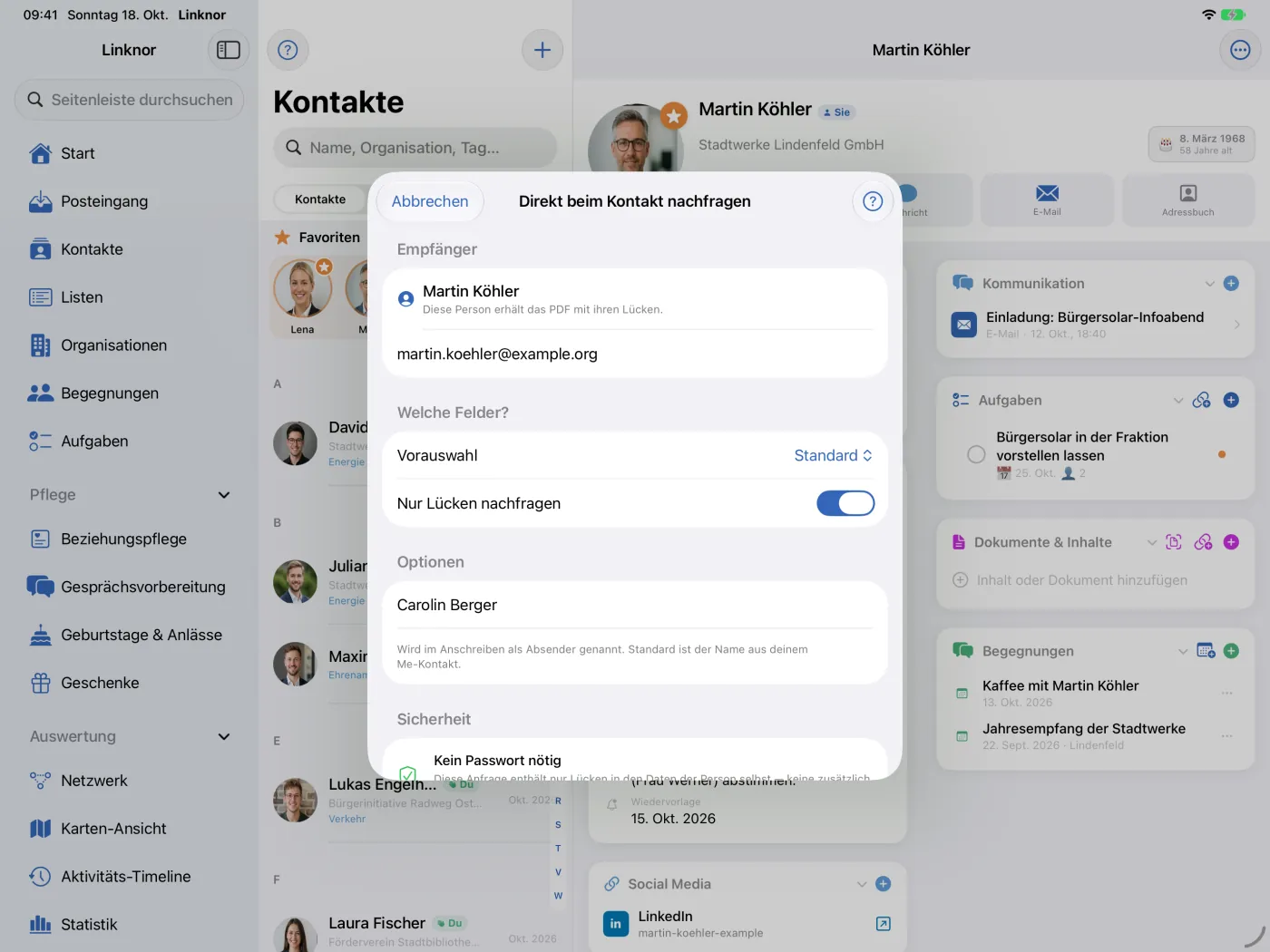Open the more options ellipsis icon
Image resolution: width=1270 pixels, height=952 pixels.
(x=1240, y=50)
